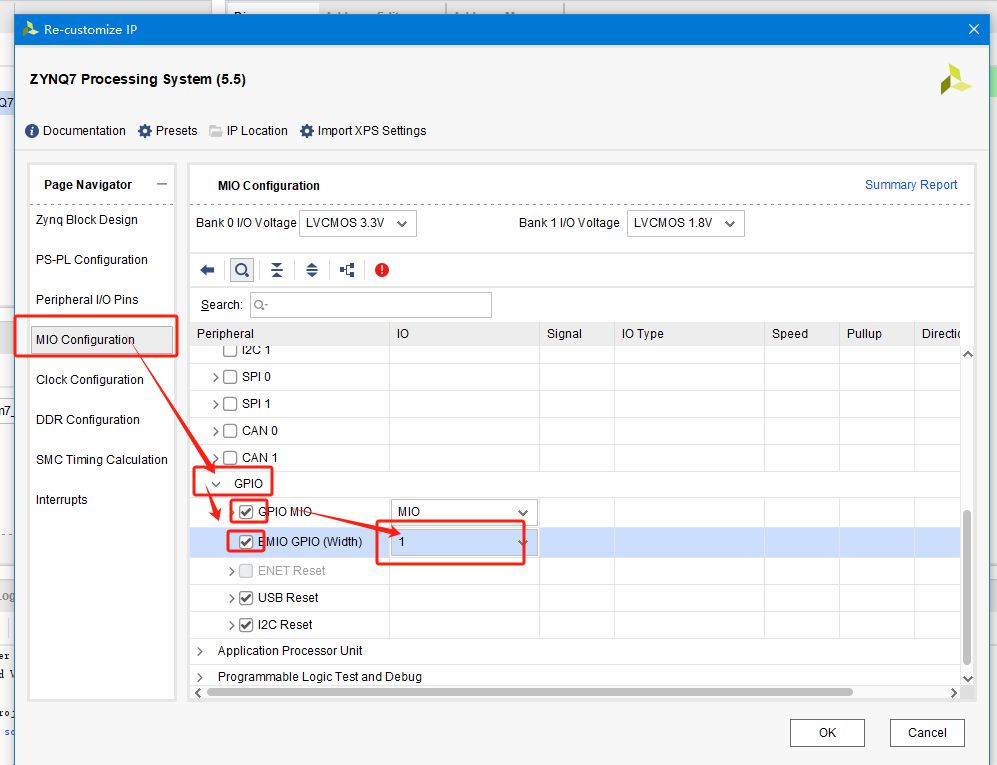
Task: Click the Documentation link text
Action: pyautogui.click(x=84, y=131)
